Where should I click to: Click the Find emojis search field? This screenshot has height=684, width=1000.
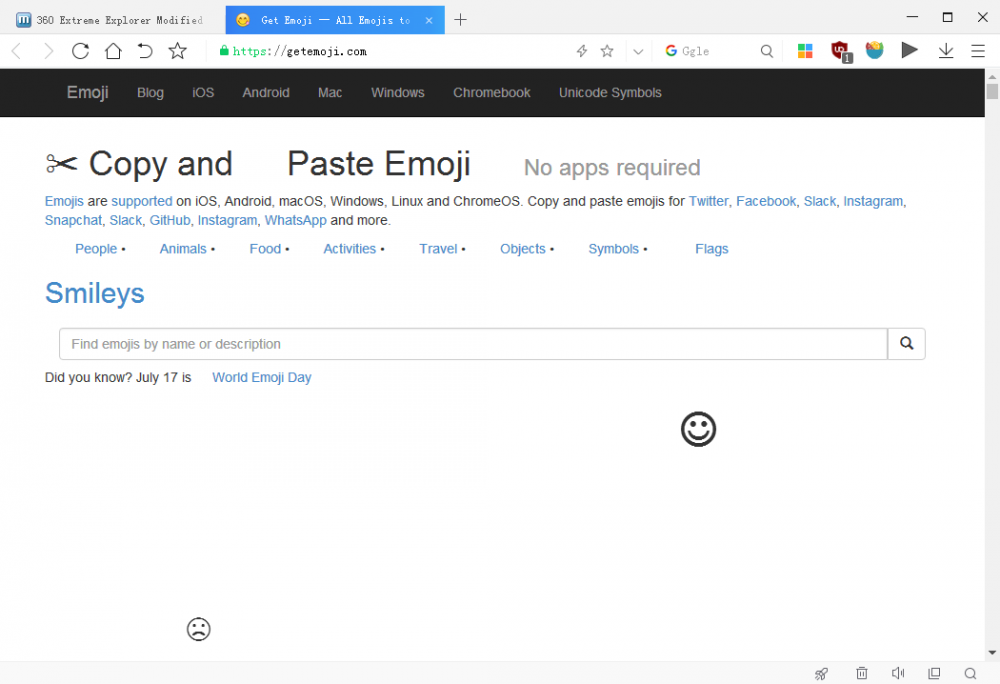point(472,343)
